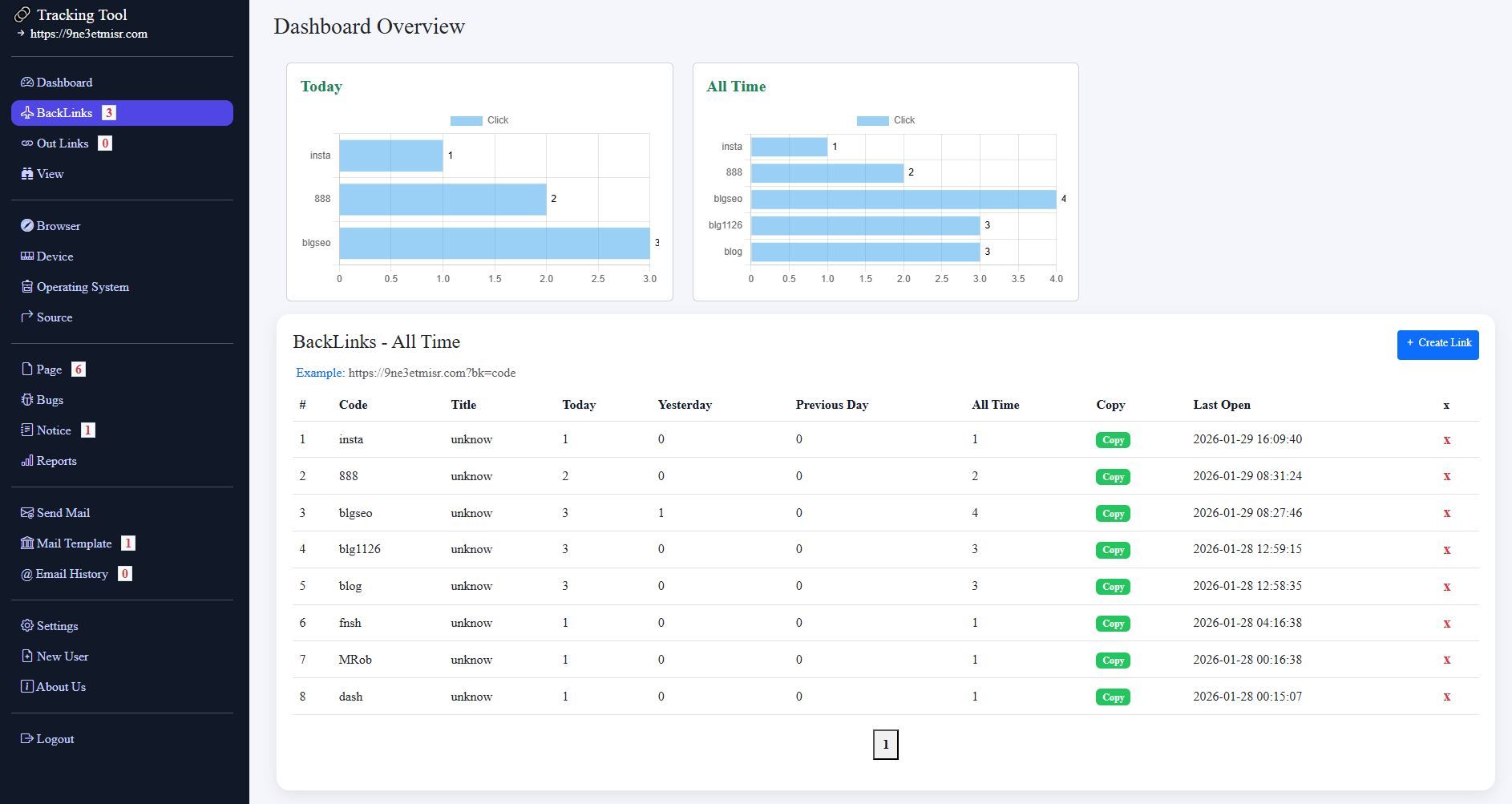Delete the blgseo backlink row

tap(1446, 513)
